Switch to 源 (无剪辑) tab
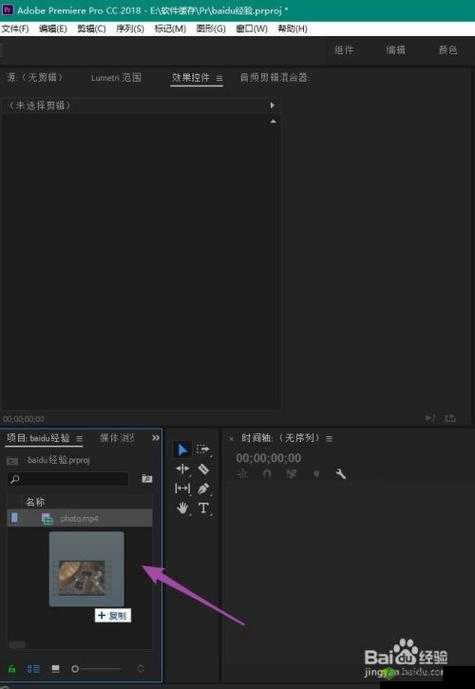The height and width of the screenshot is (689, 475). pos(34,78)
